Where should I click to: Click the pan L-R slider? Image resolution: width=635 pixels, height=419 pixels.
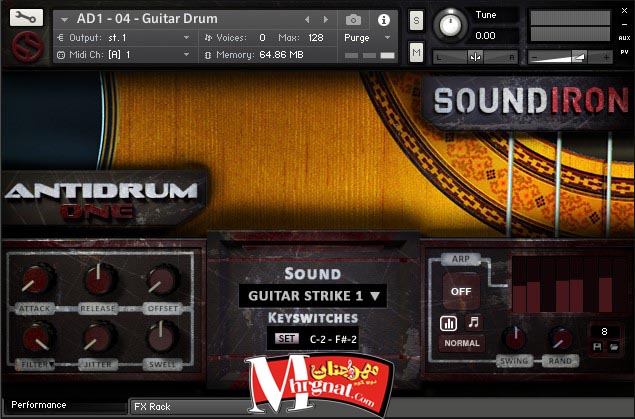coord(475,57)
